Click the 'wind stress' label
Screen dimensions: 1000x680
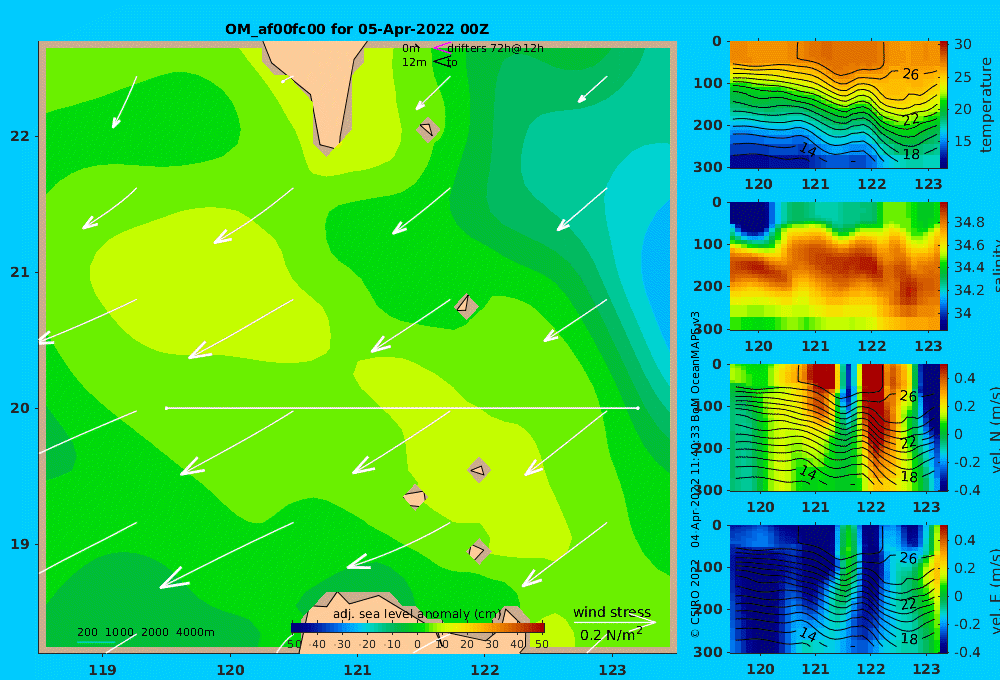[612, 612]
